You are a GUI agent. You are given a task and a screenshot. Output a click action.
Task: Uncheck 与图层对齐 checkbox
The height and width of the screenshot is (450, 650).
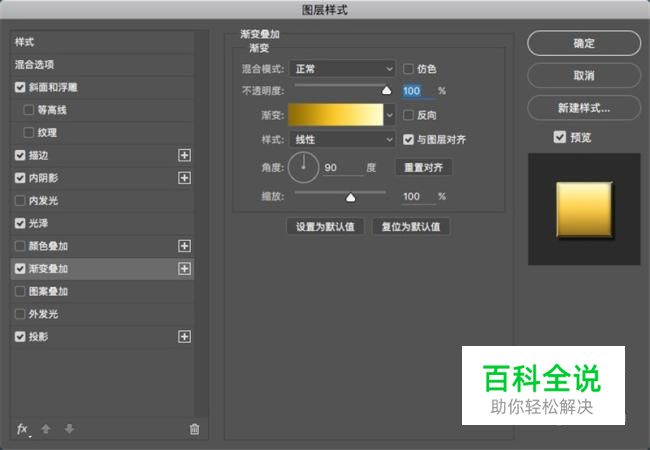pos(408,140)
